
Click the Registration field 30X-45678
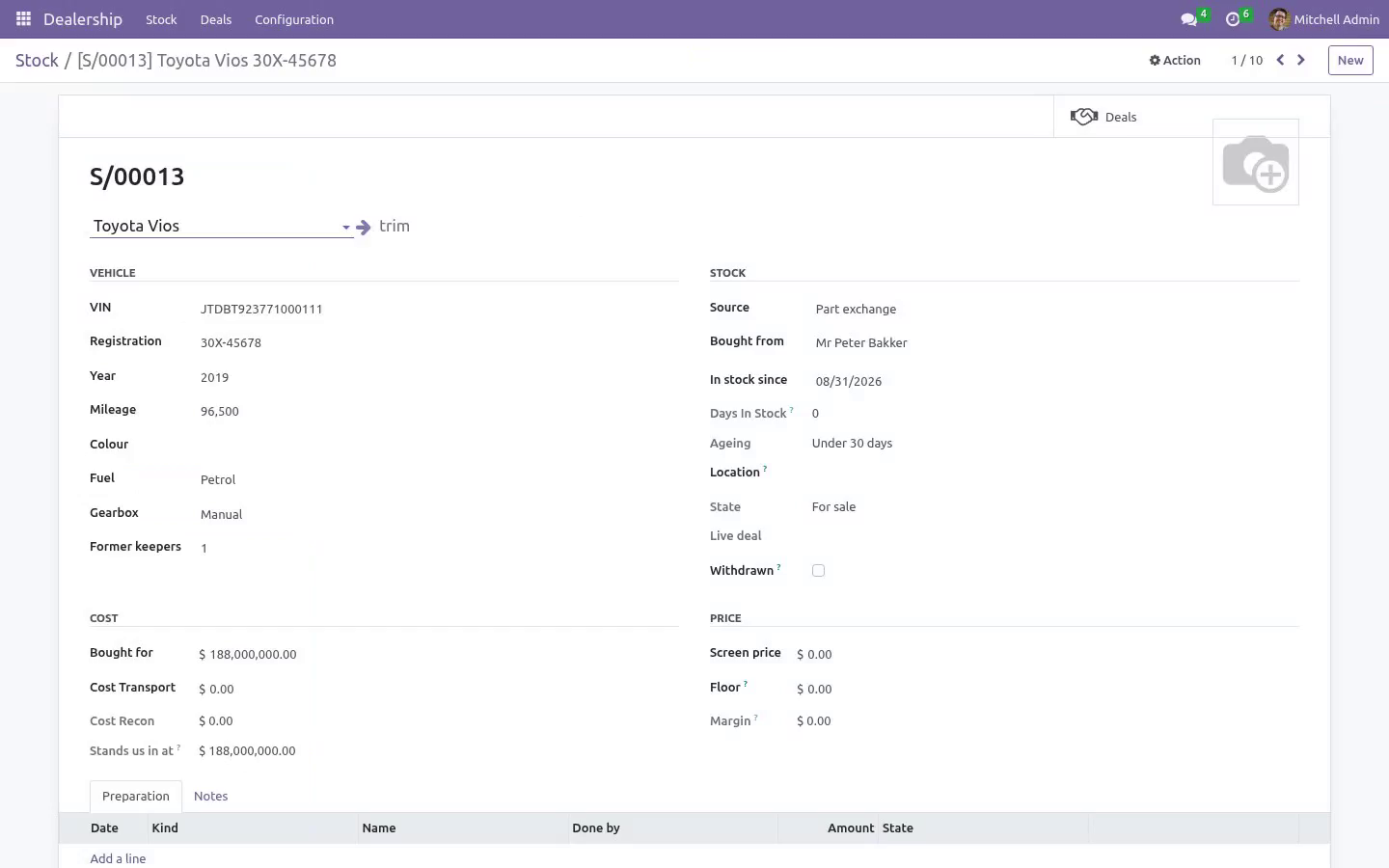tap(437, 343)
